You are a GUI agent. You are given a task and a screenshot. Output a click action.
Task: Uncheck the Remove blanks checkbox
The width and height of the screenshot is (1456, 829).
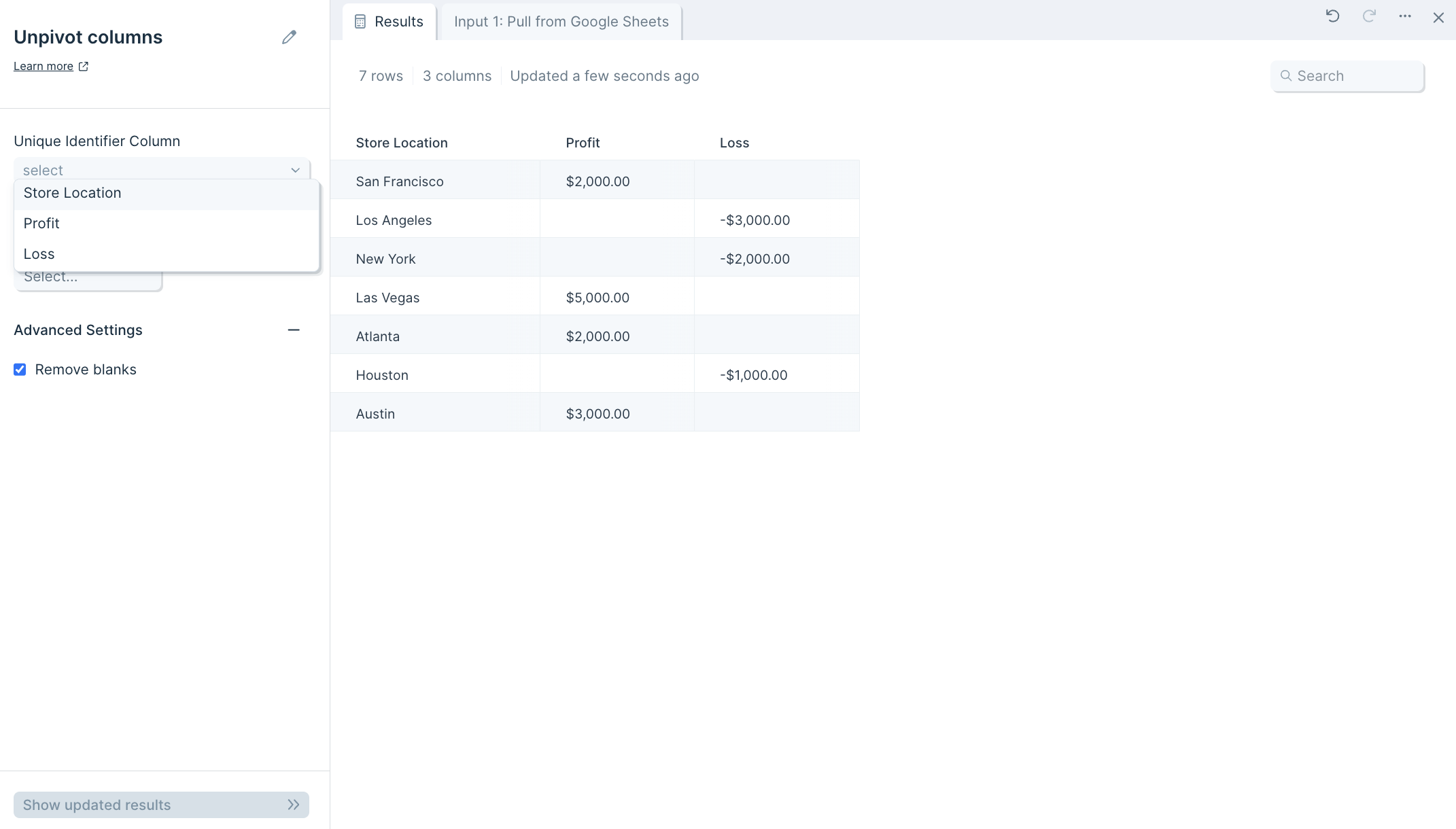(x=20, y=370)
